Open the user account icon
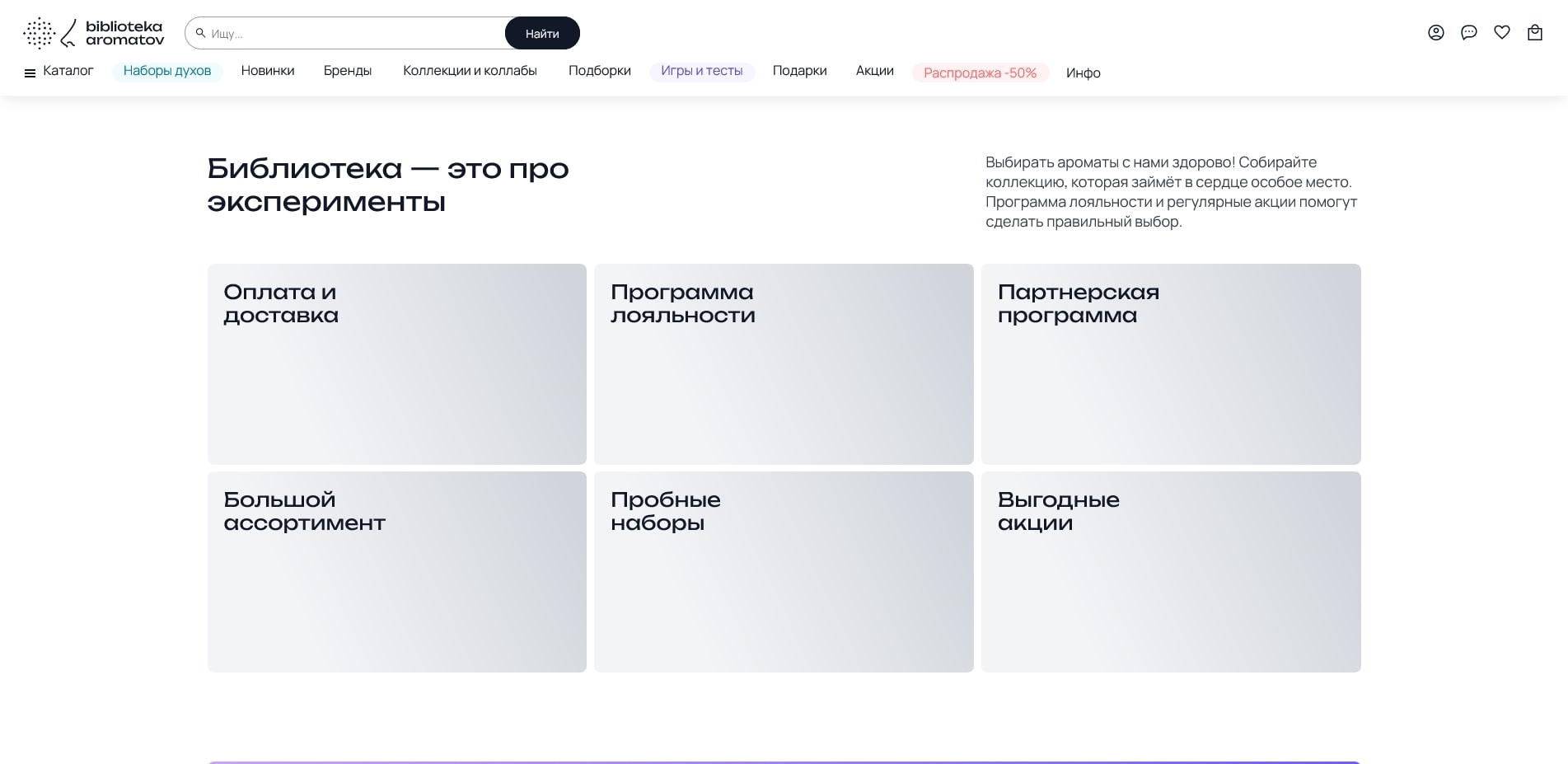 (1436, 32)
